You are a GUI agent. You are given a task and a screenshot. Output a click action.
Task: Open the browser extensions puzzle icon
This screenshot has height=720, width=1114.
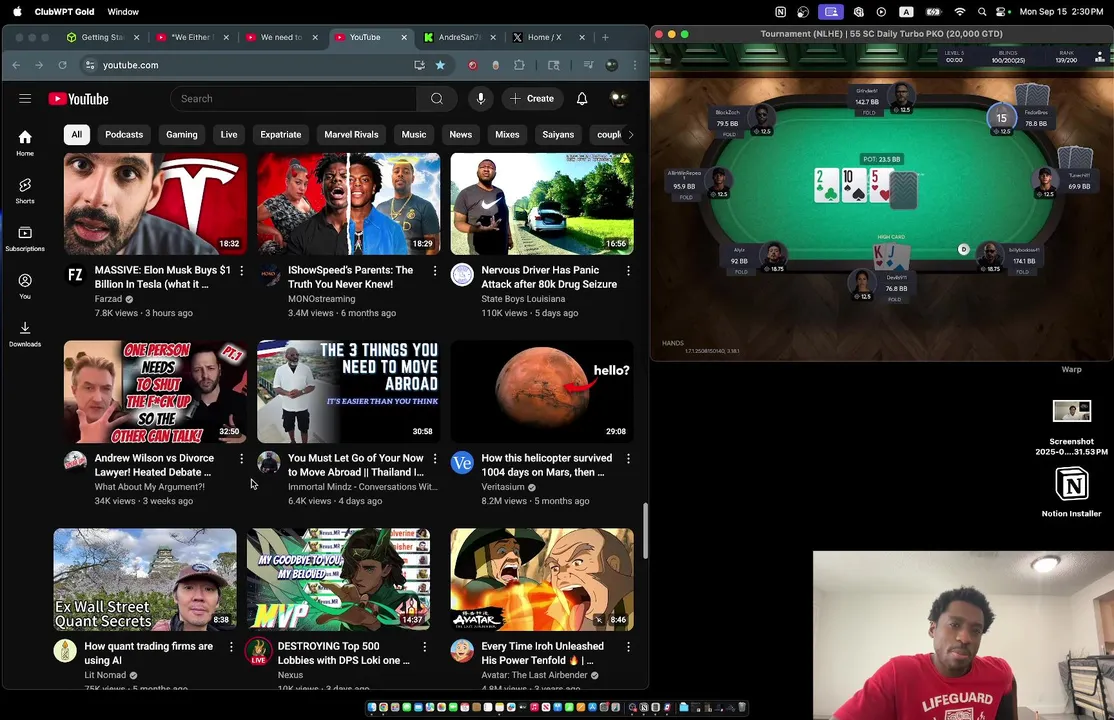pyautogui.click(x=519, y=65)
